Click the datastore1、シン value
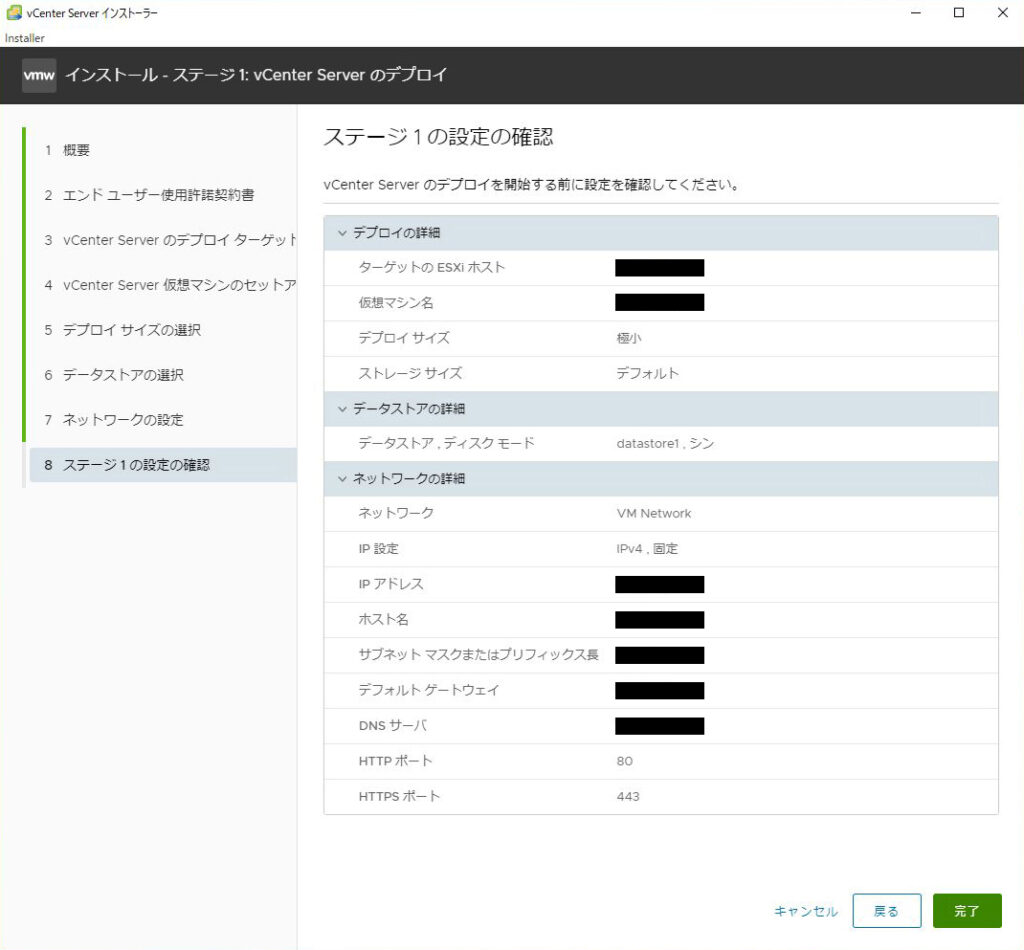Screen dimensions: 1024x950 [x=665, y=444]
